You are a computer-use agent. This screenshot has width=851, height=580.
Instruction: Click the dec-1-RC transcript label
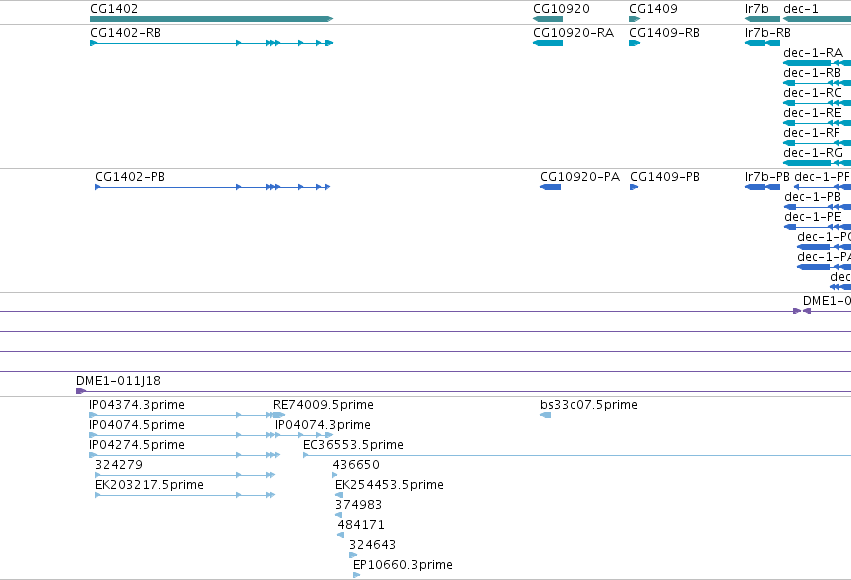coord(812,93)
